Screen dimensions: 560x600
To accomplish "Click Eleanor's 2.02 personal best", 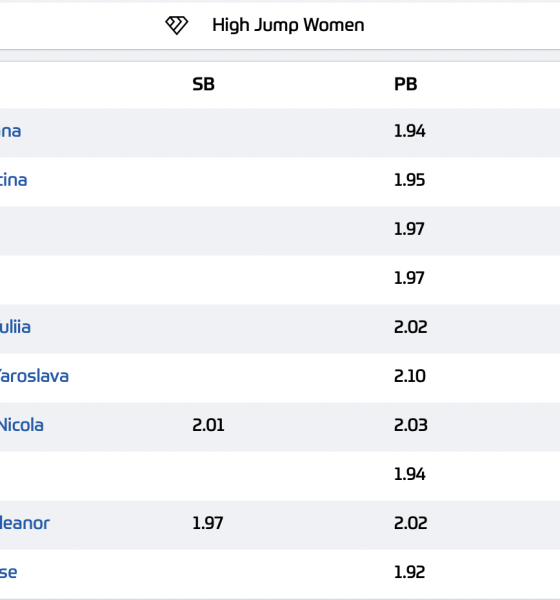I will [x=411, y=523].
